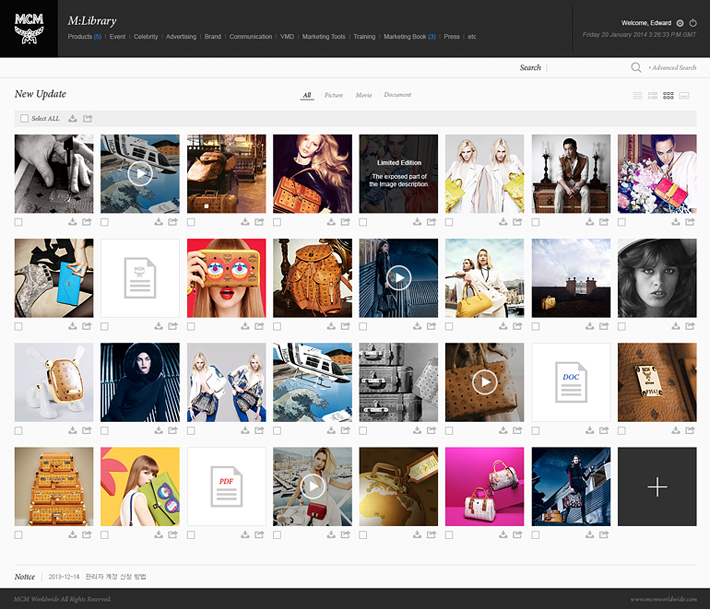Check the box under the PDF document tile

point(191,535)
